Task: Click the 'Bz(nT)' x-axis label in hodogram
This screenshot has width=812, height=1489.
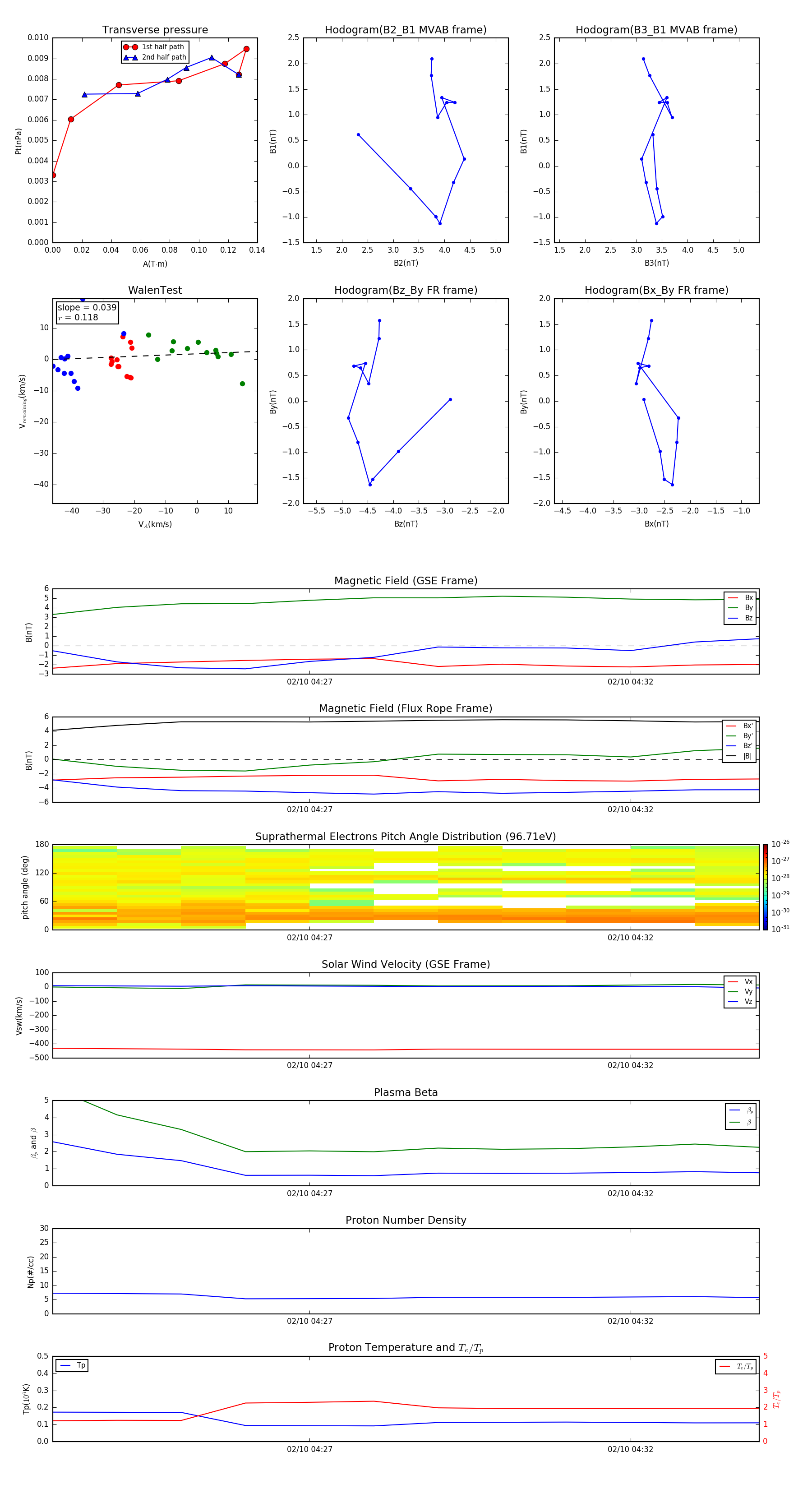Action: pos(406,524)
